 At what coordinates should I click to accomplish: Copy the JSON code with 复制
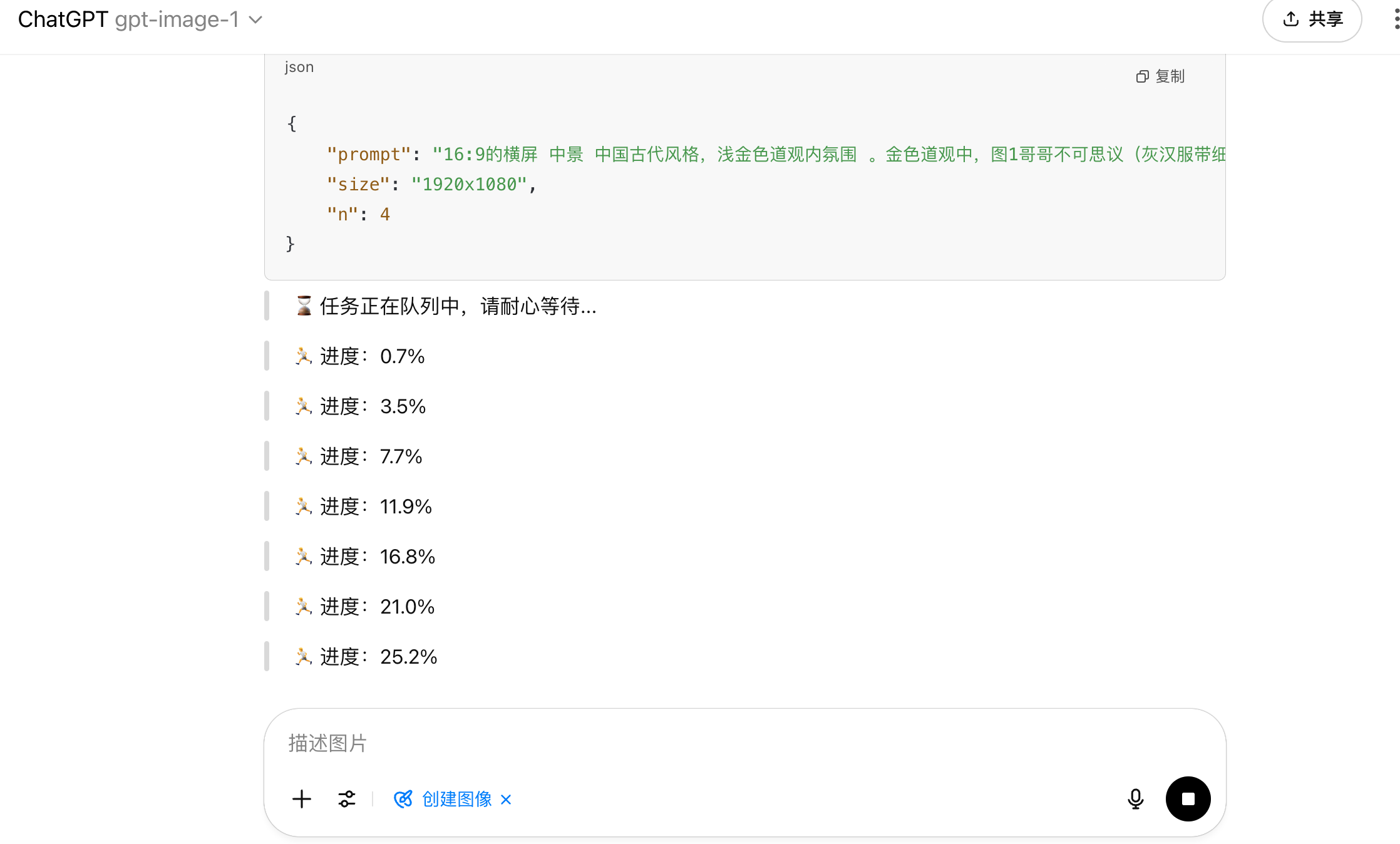(x=1160, y=76)
